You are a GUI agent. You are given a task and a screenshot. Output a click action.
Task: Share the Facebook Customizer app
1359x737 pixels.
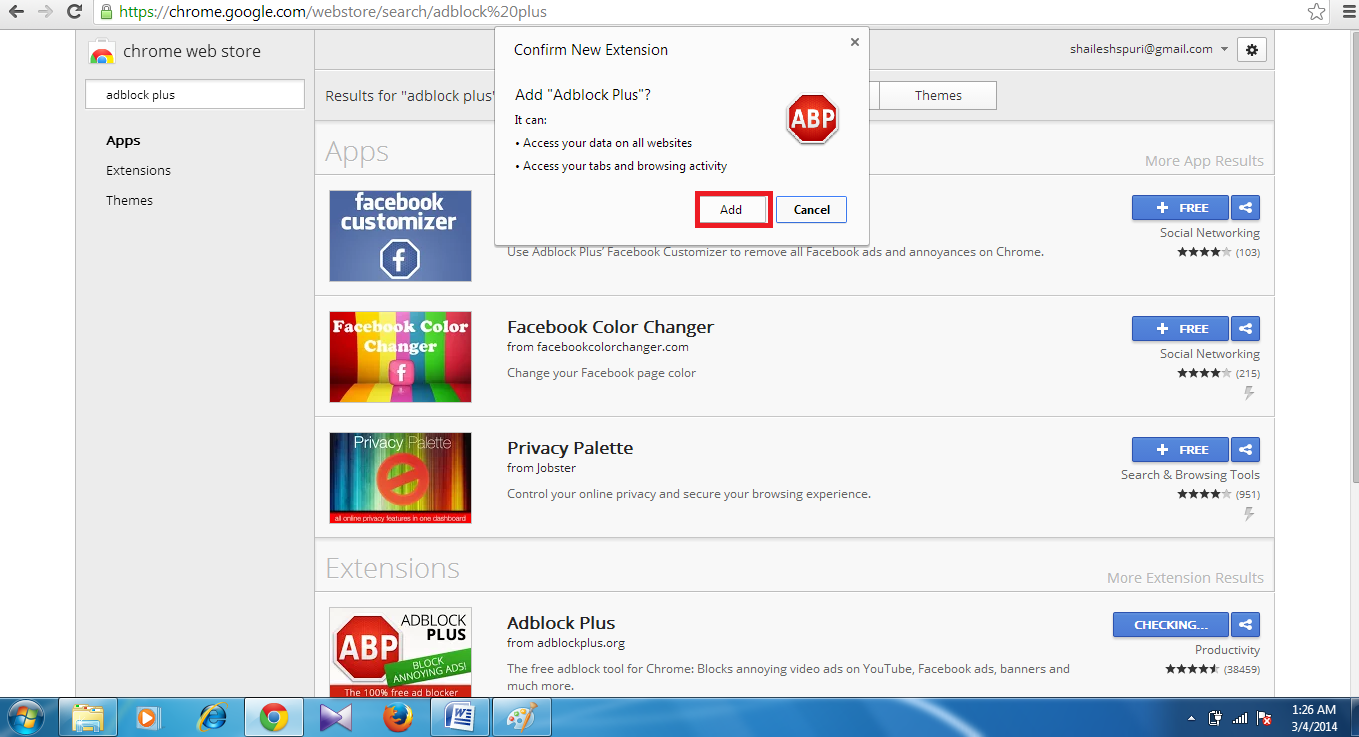pos(1246,208)
